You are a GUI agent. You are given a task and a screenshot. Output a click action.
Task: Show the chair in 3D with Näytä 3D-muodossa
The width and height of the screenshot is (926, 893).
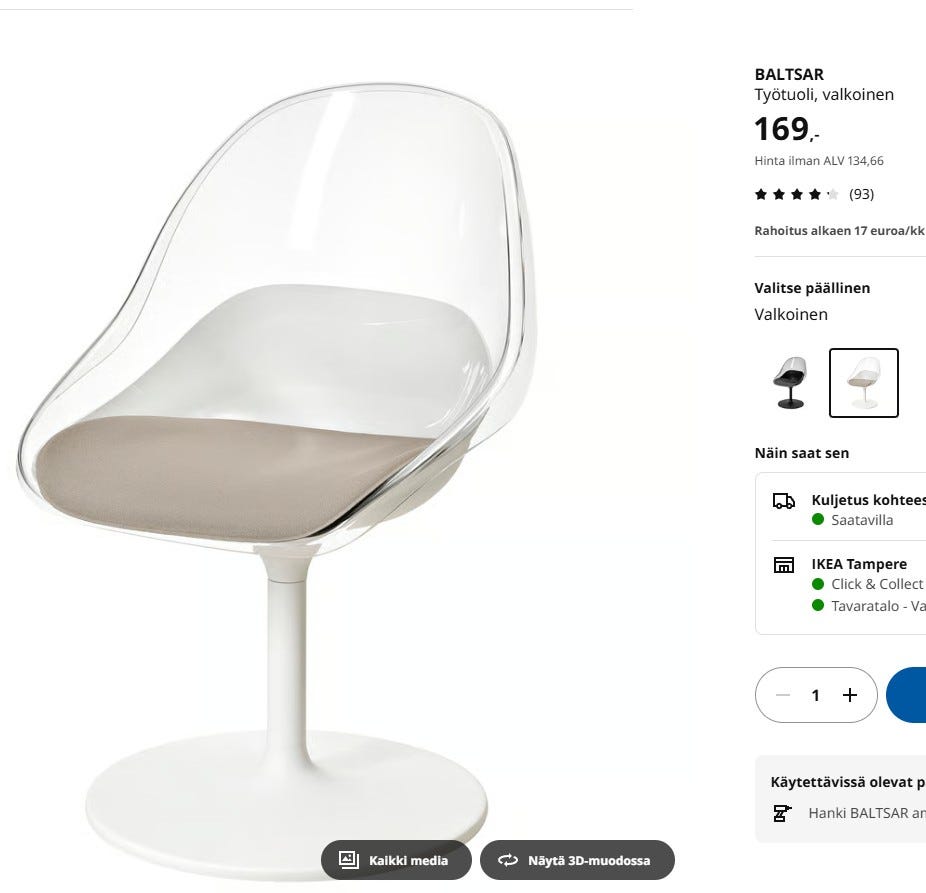[x=577, y=860]
